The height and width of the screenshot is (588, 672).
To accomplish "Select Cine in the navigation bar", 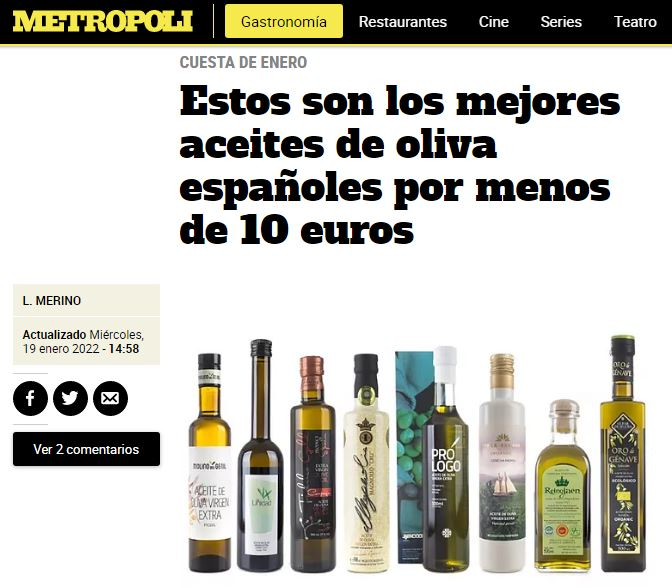I will point(494,21).
